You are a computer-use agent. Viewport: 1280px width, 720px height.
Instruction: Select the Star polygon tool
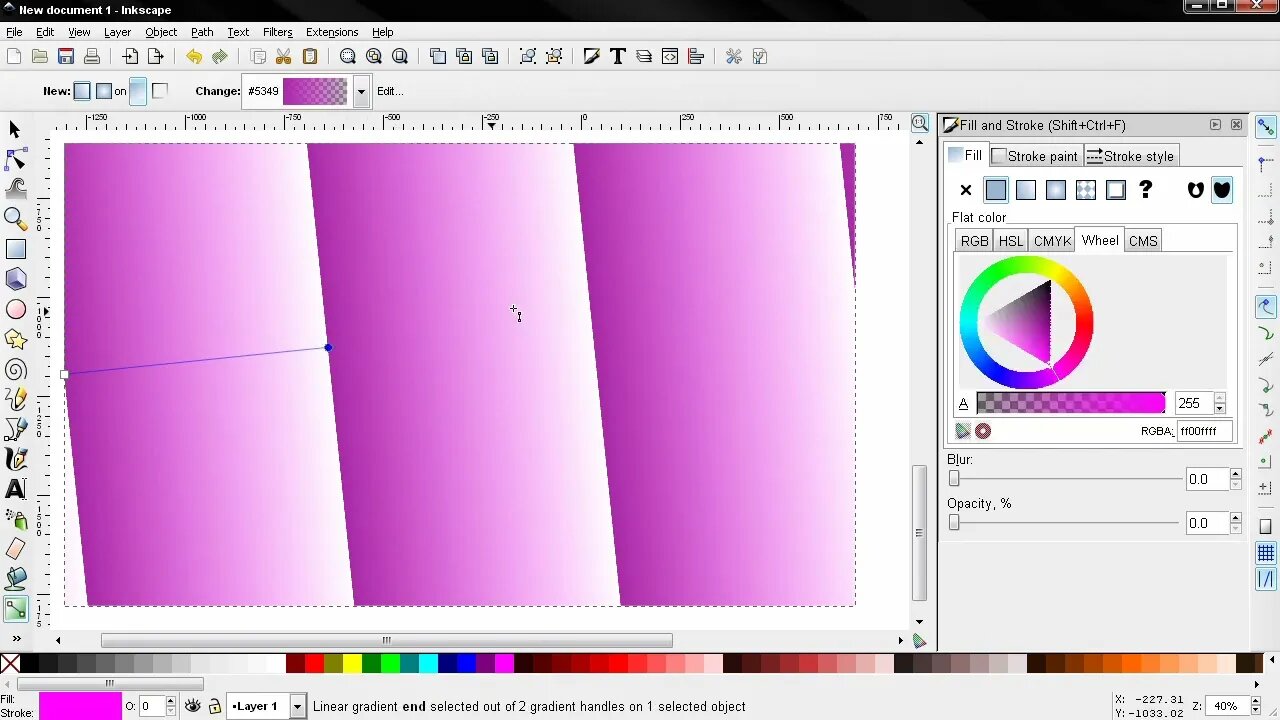(x=15, y=340)
